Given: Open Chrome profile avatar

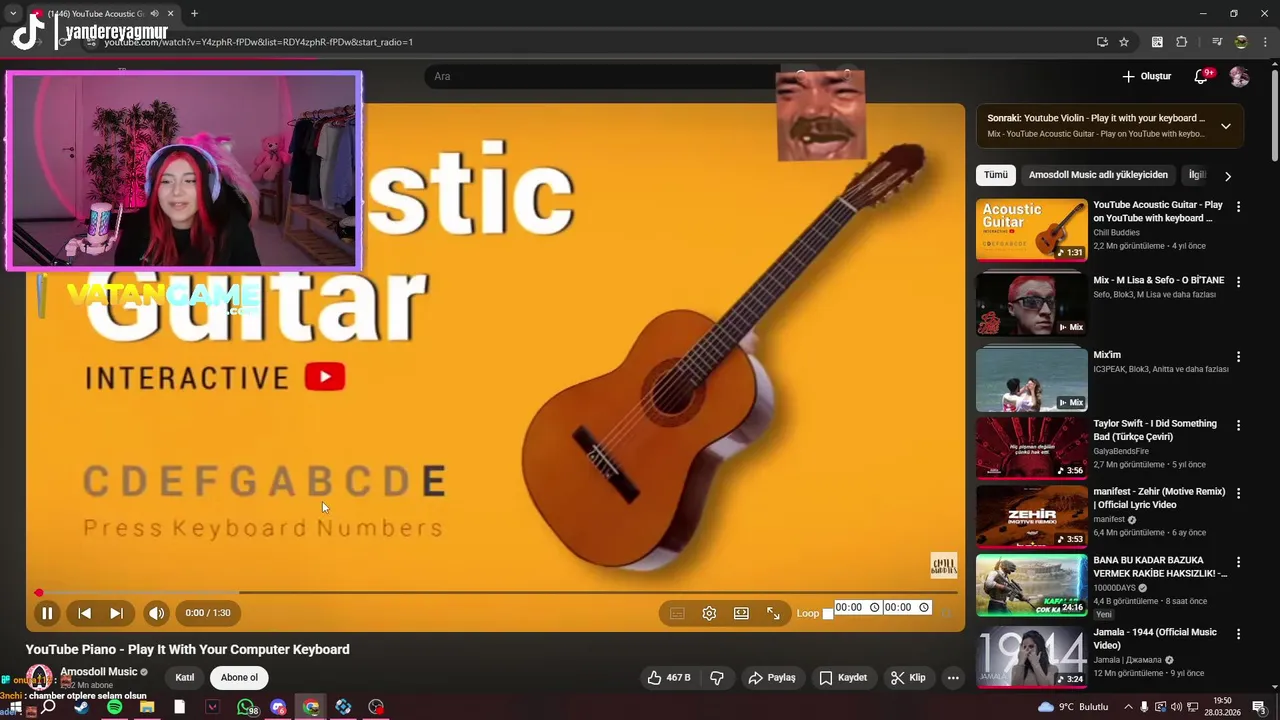Looking at the screenshot, I should 1241,42.
